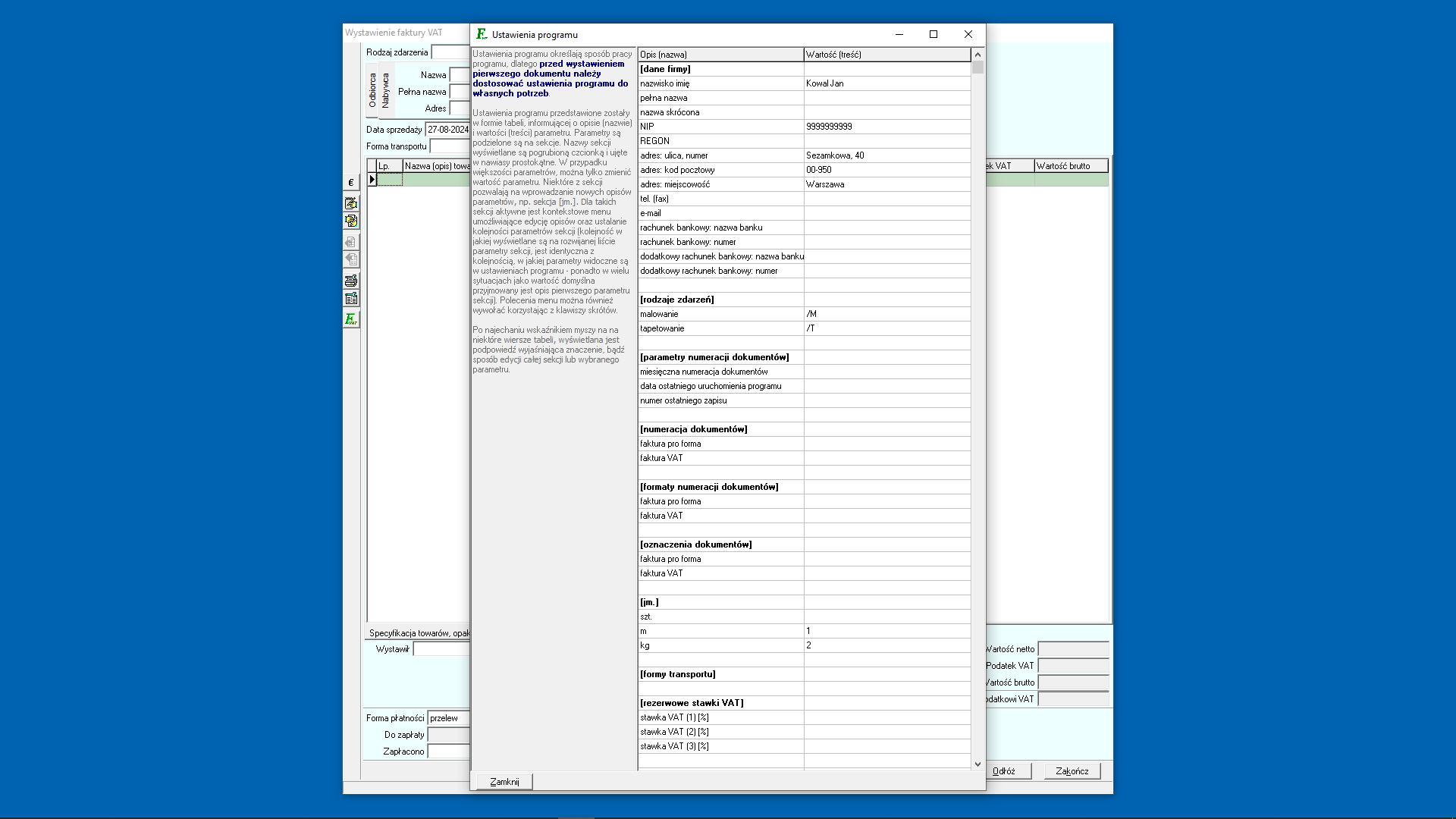Select the NIP value cell
1456x819 pixels.
point(886,127)
